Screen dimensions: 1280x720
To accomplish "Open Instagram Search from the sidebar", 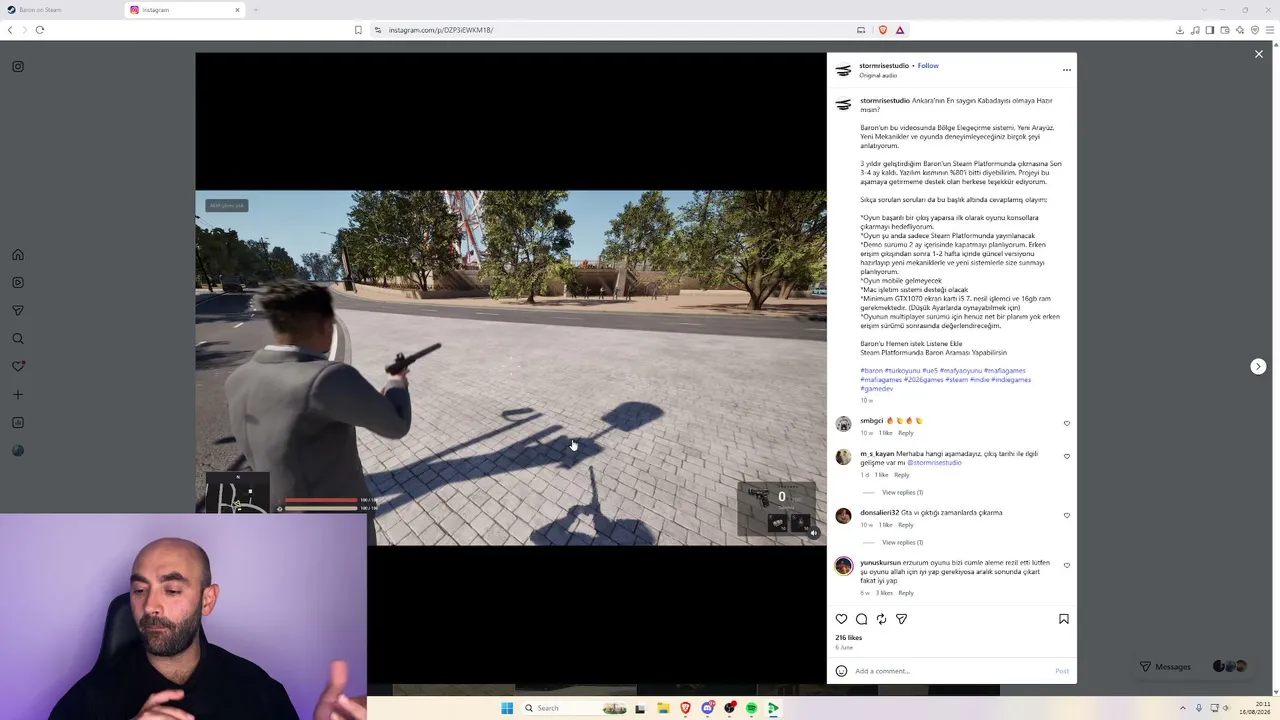I will (18, 339).
